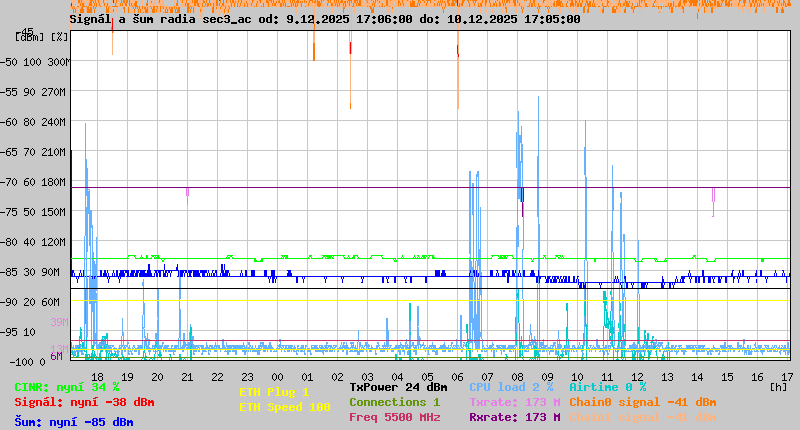Click the hour 12 label on the time axis
Viewport: 800px width, 430px height.
[x=637, y=377]
